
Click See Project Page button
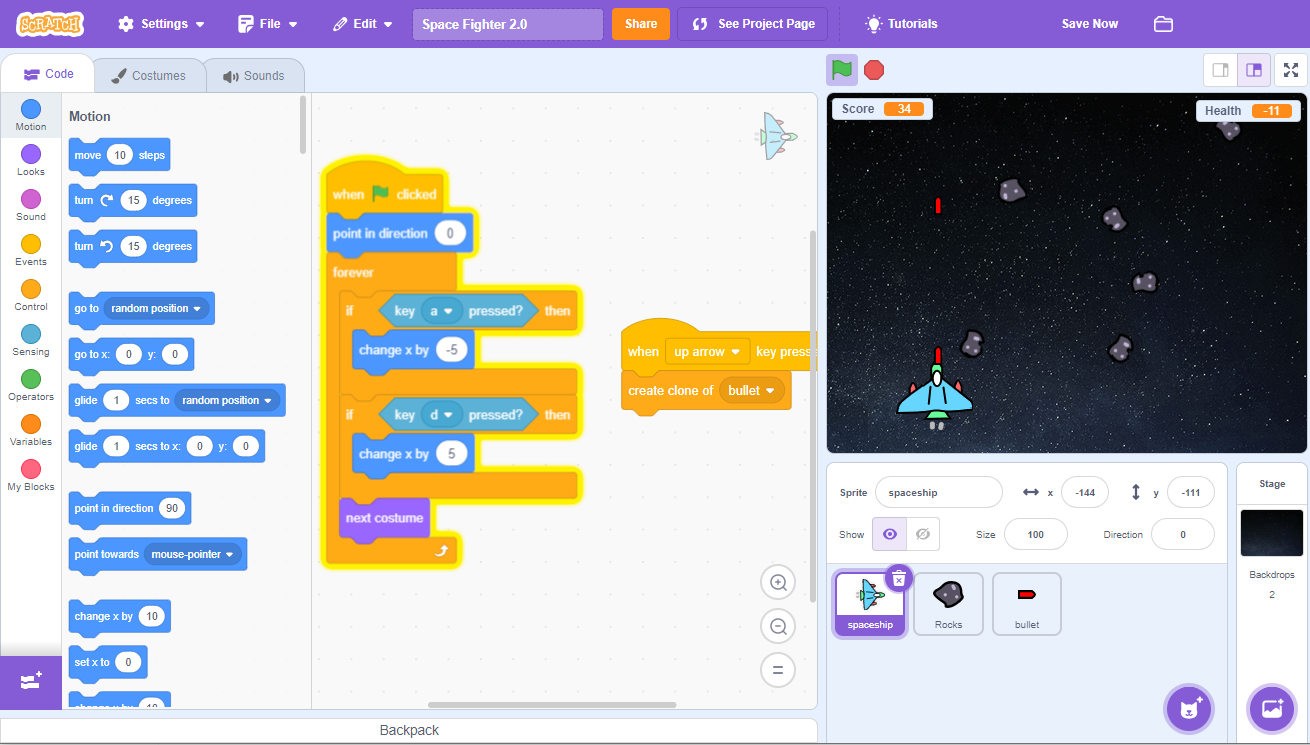(753, 24)
